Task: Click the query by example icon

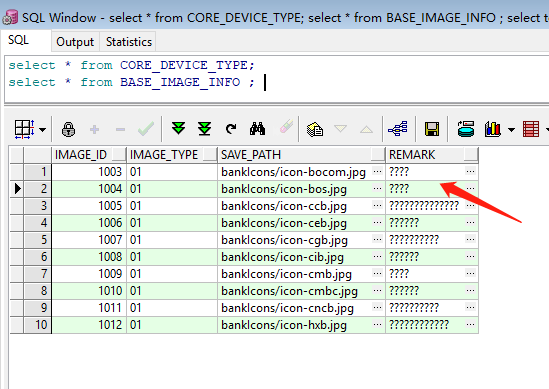Action: [315, 129]
